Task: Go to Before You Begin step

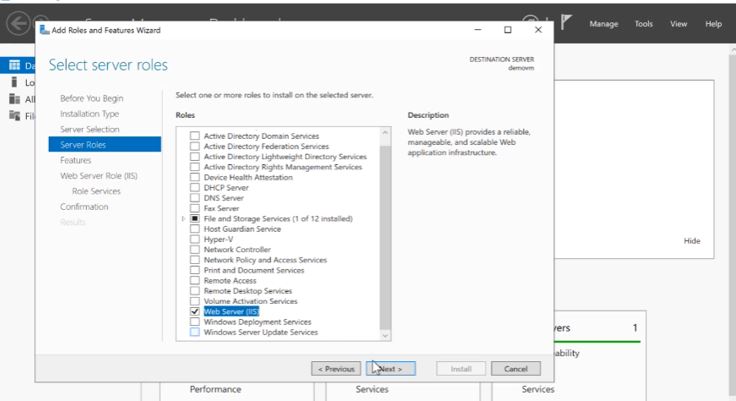Action: point(92,98)
